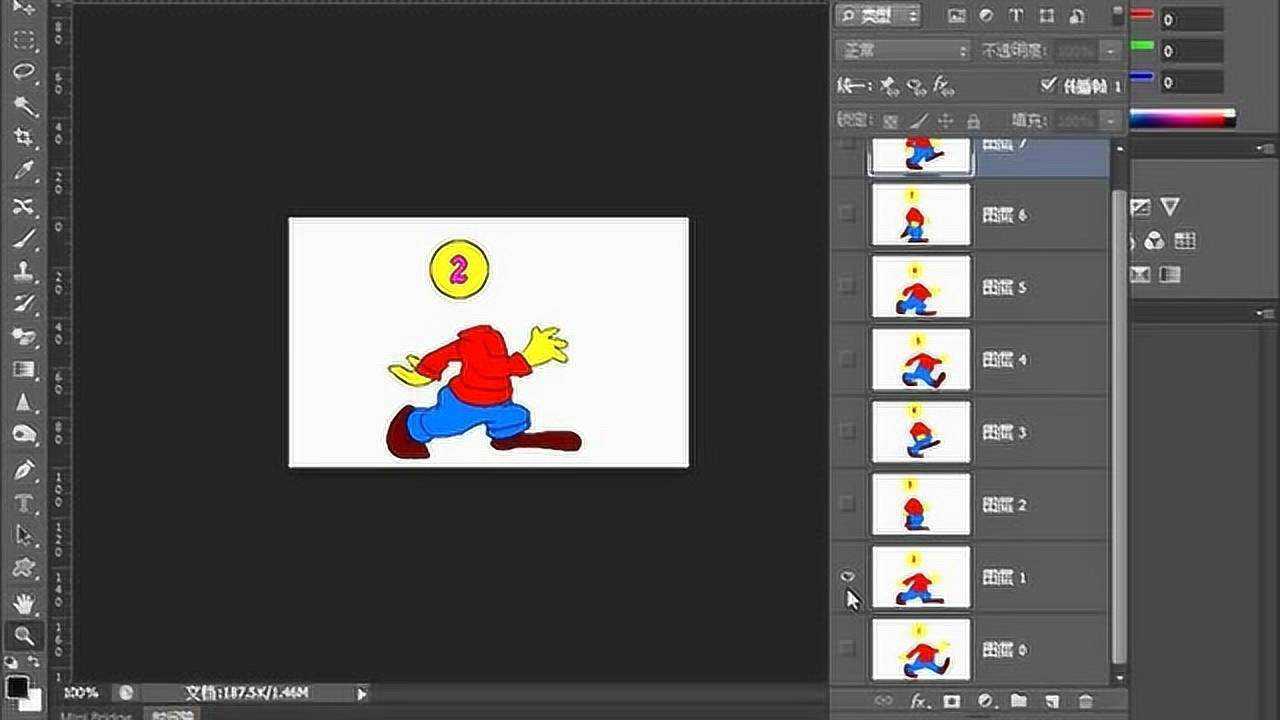Select the Magic Wand tool
The image size is (1280, 720).
(24, 107)
